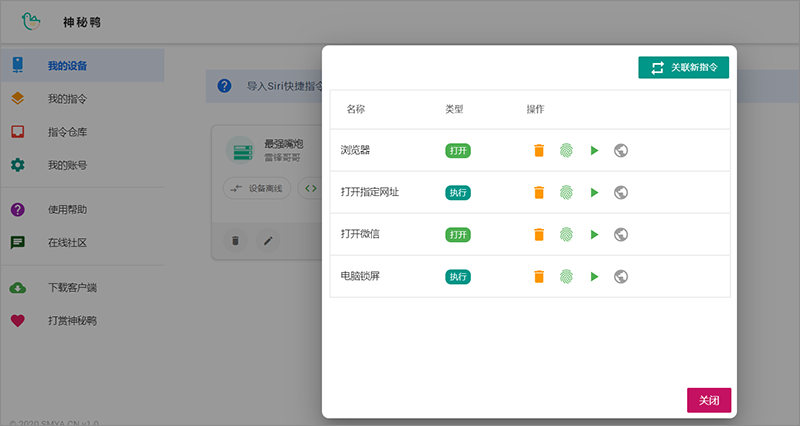Delete the 浏览器 command with trash icon
Viewport: 800px width, 426px height.
[x=539, y=151]
